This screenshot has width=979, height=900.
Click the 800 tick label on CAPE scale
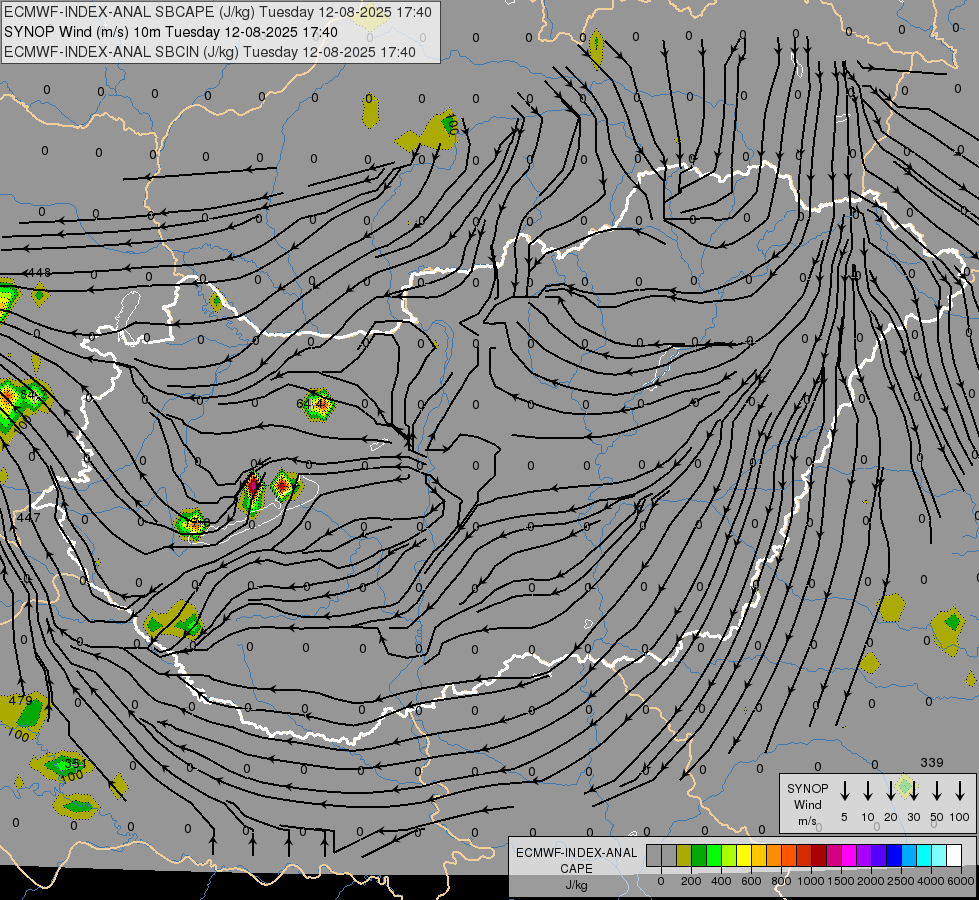[x=781, y=881]
